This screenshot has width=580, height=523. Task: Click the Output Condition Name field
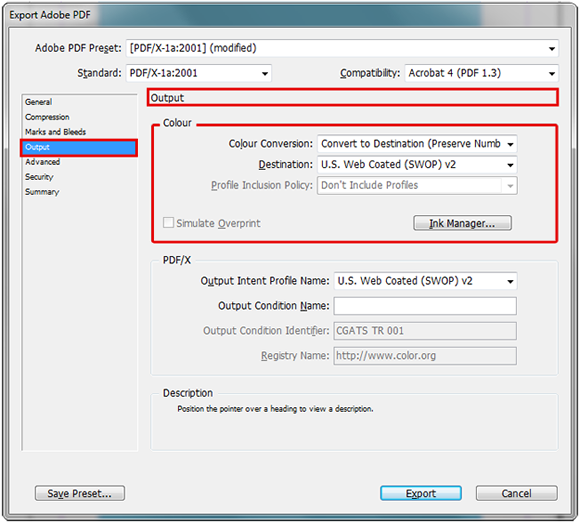(x=425, y=306)
